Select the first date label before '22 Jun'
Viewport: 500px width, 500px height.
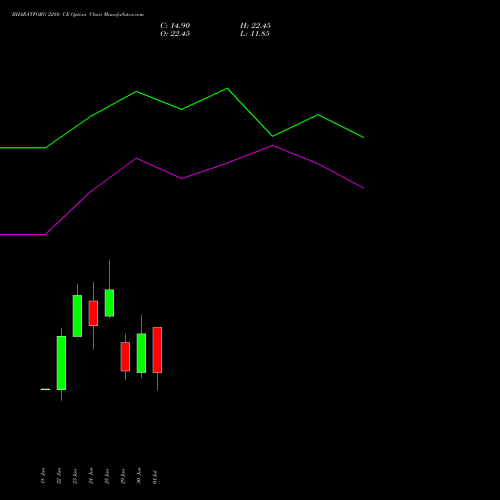43,476
